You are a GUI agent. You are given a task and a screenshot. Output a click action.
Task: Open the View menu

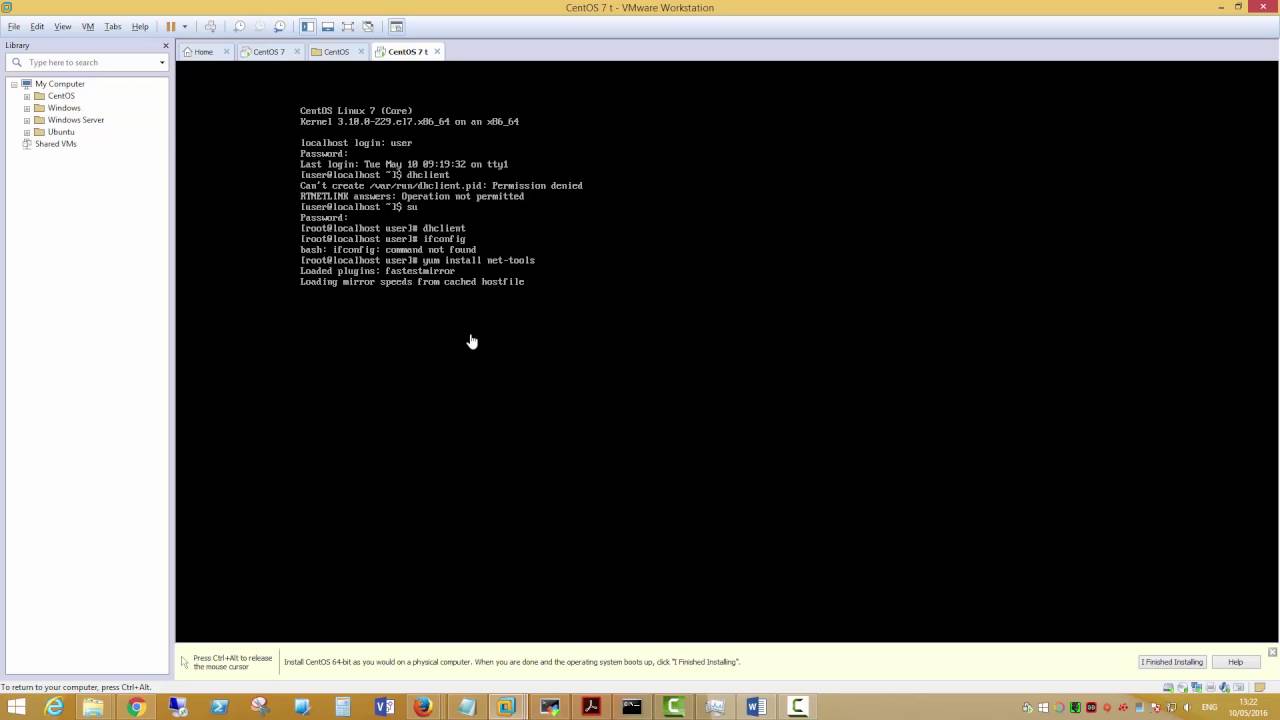62,27
